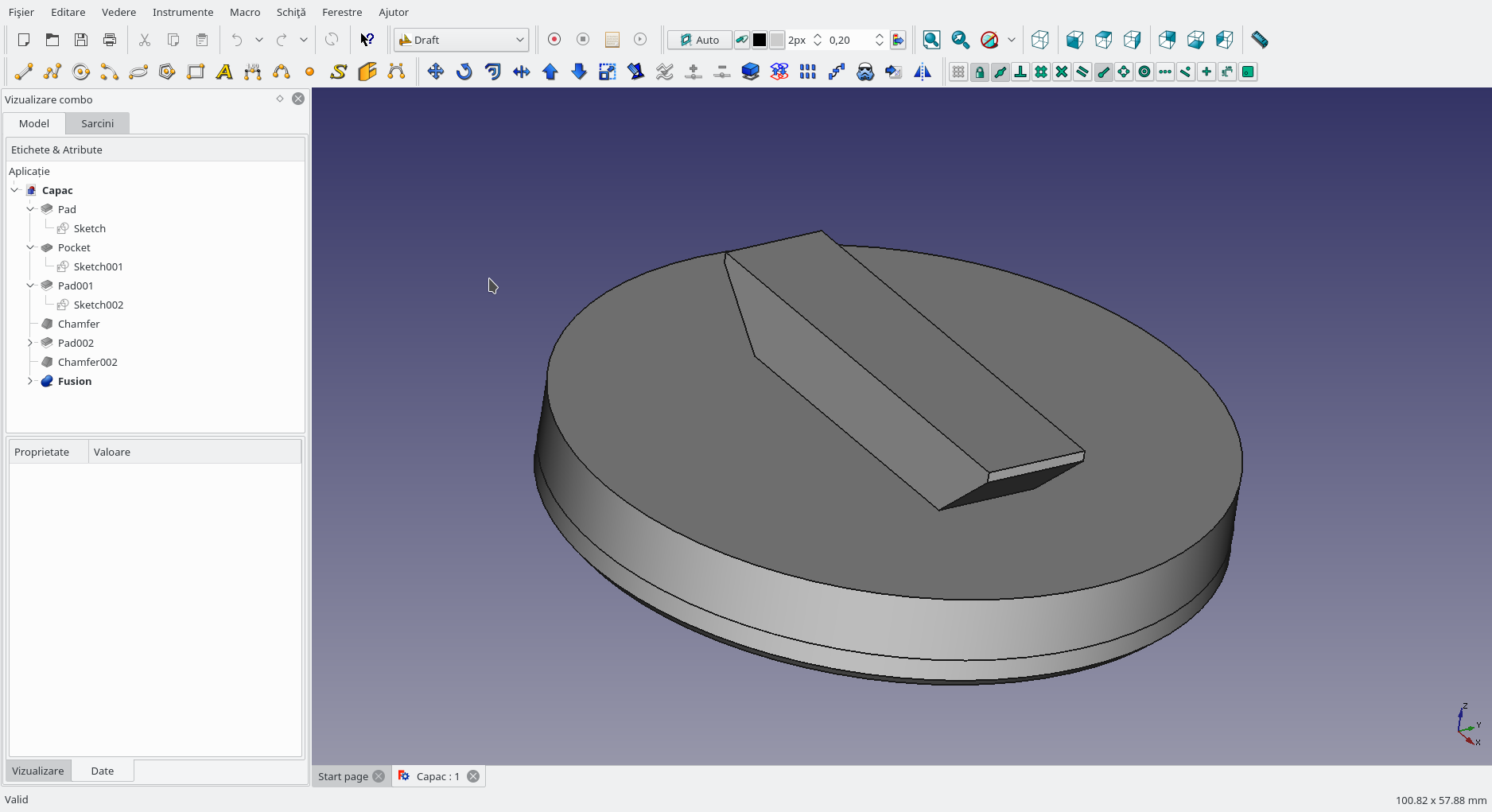The height and width of the screenshot is (812, 1492).
Task: Select the Draft Line tool
Action: click(x=24, y=72)
